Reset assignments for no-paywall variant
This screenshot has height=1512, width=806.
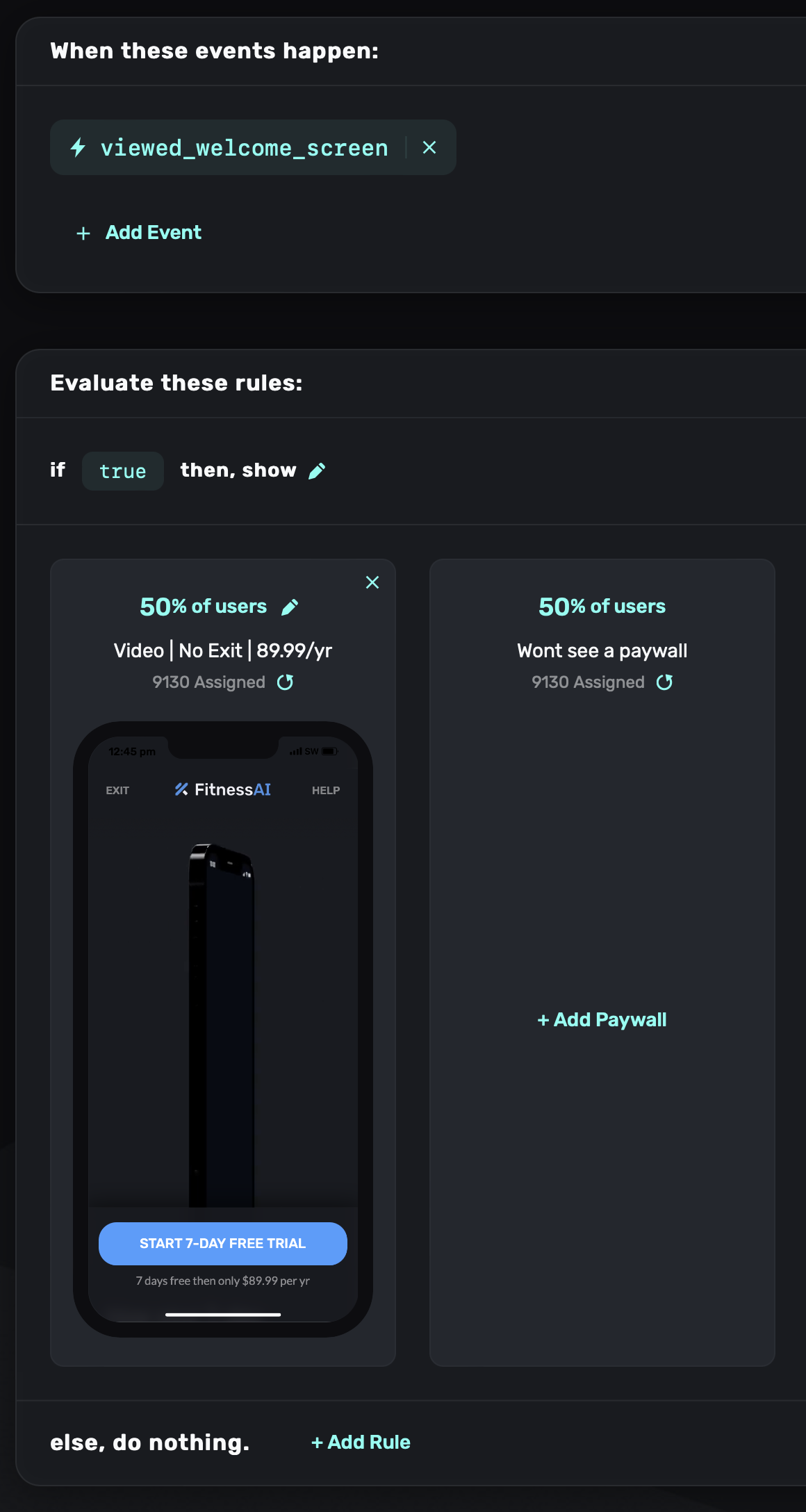click(x=664, y=682)
